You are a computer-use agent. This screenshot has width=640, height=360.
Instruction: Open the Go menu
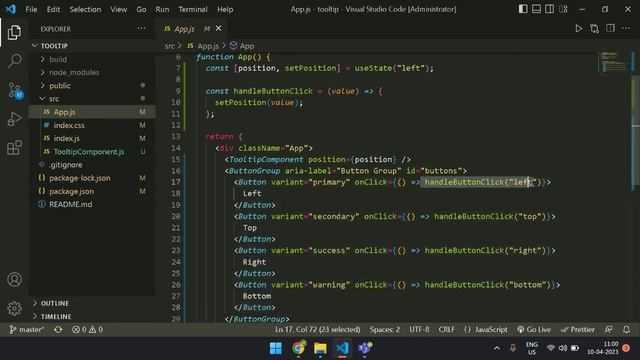tap(141, 9)
